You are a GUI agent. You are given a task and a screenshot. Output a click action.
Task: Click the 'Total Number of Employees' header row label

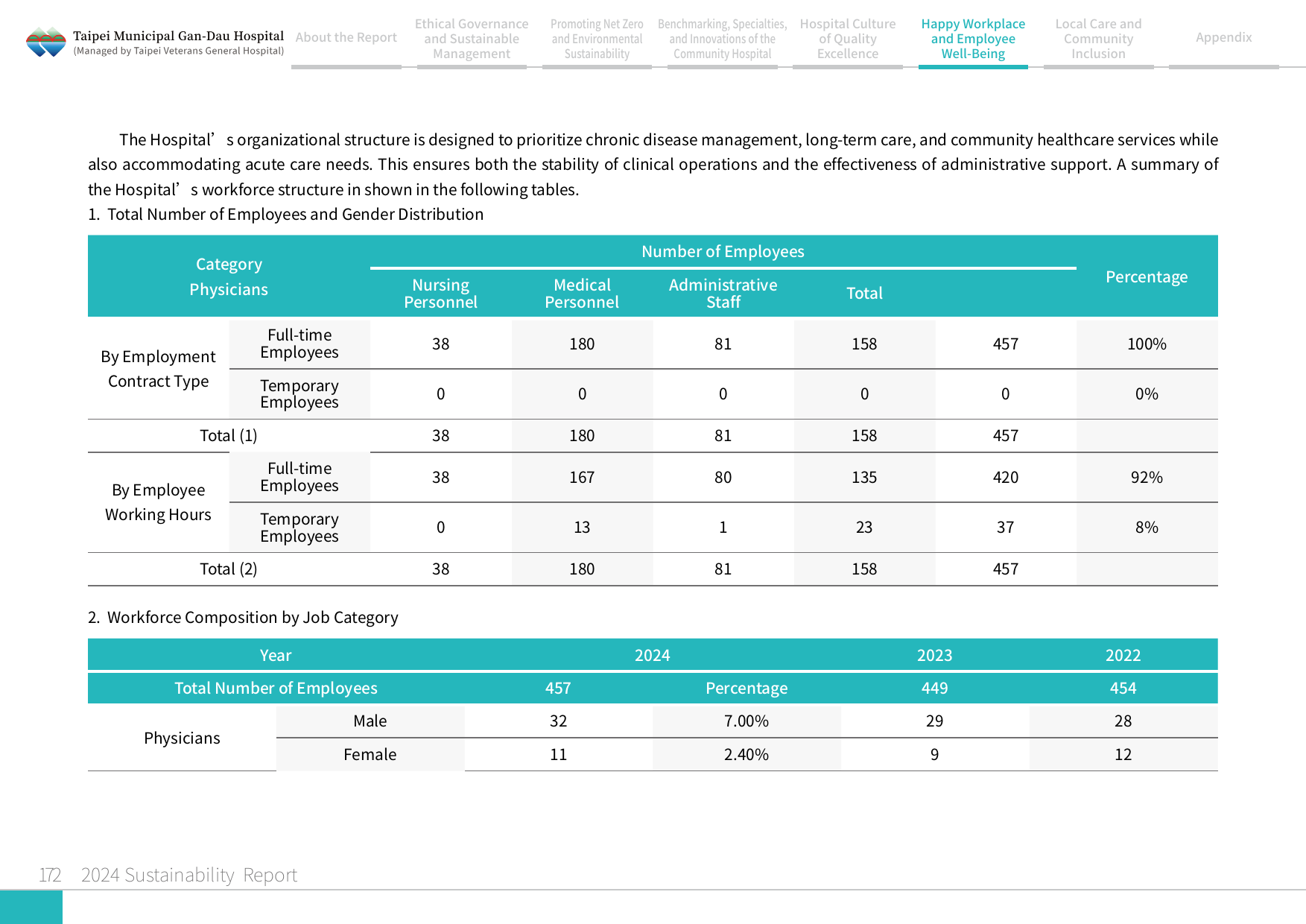(276, 688)
